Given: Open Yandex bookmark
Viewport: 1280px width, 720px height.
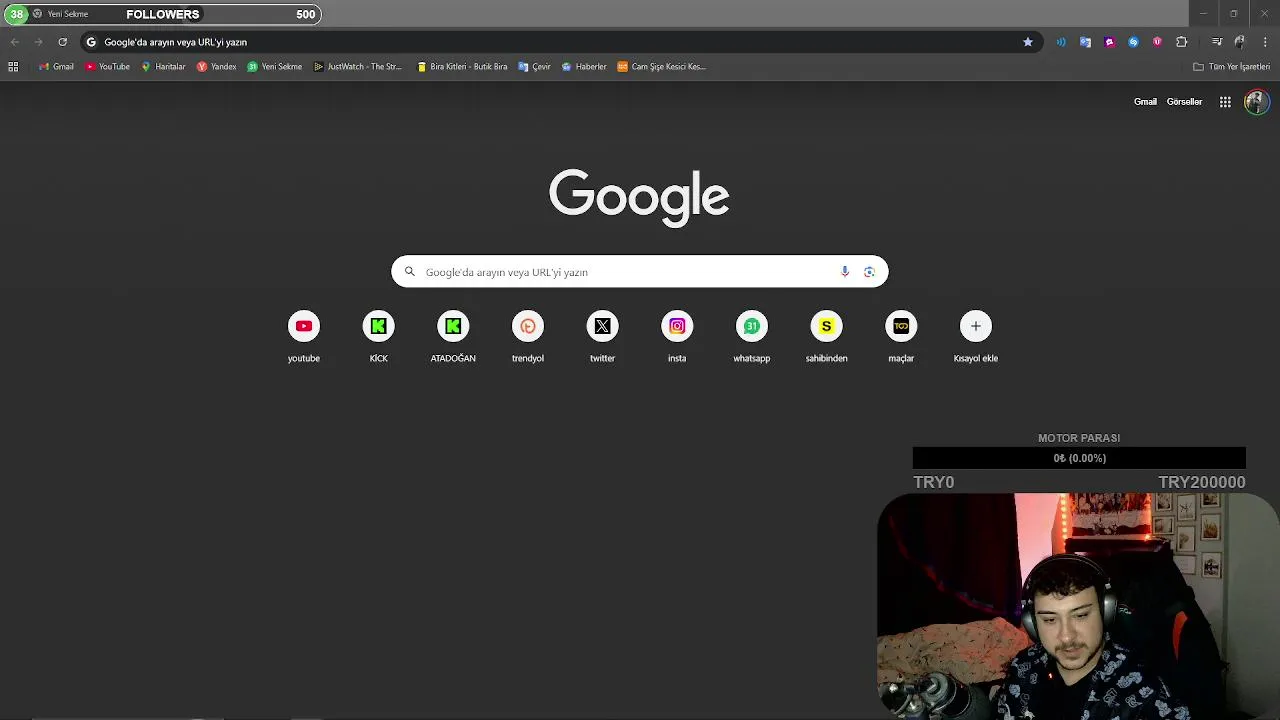Looking at the screenshot, I should pyautogui.click(x=217, y=67).
